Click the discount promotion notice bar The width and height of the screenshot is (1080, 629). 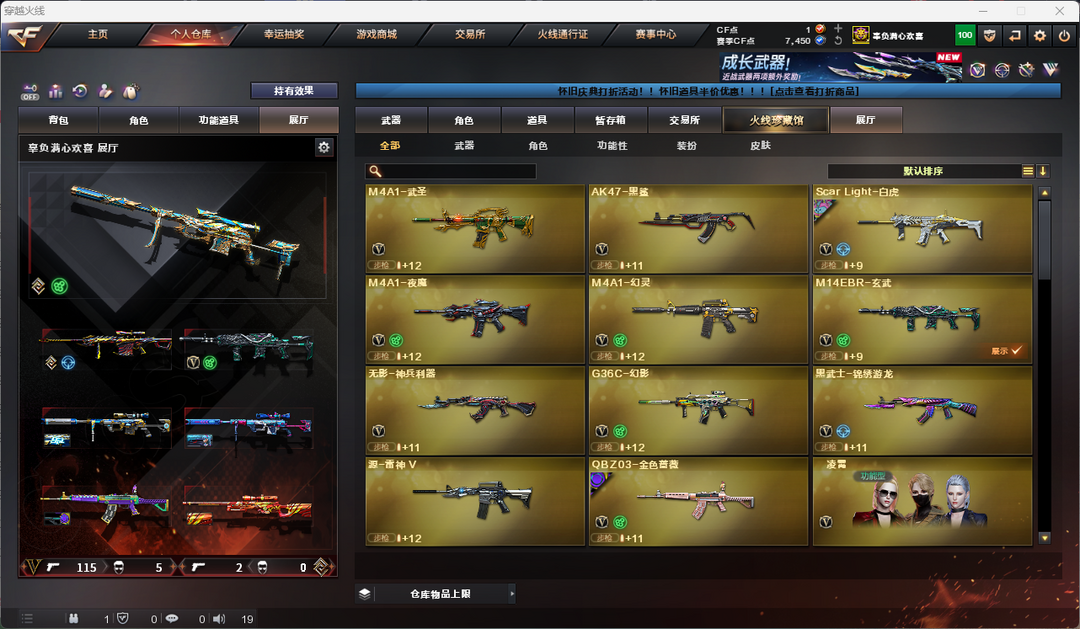coord(708,91)
